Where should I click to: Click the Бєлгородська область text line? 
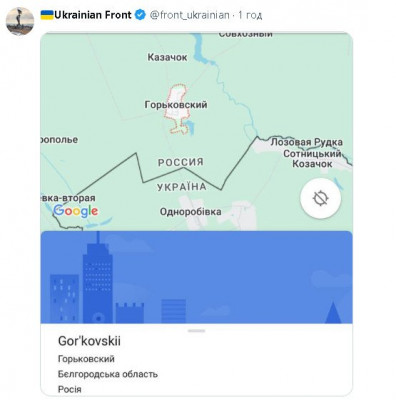pyautogui.click(x=108, y=374)
